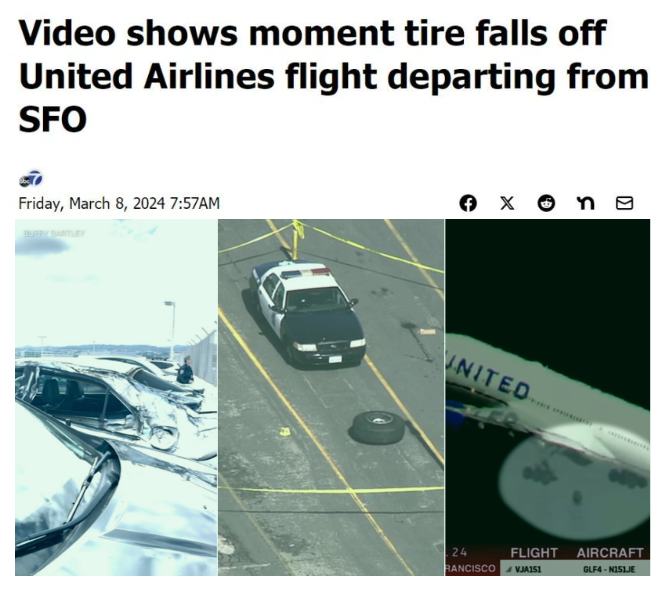Viewport: 667px width, 589px height.
Task: Click the article headline about United Airlines tire
Action: pyautogui.click(x=334, y=76)
